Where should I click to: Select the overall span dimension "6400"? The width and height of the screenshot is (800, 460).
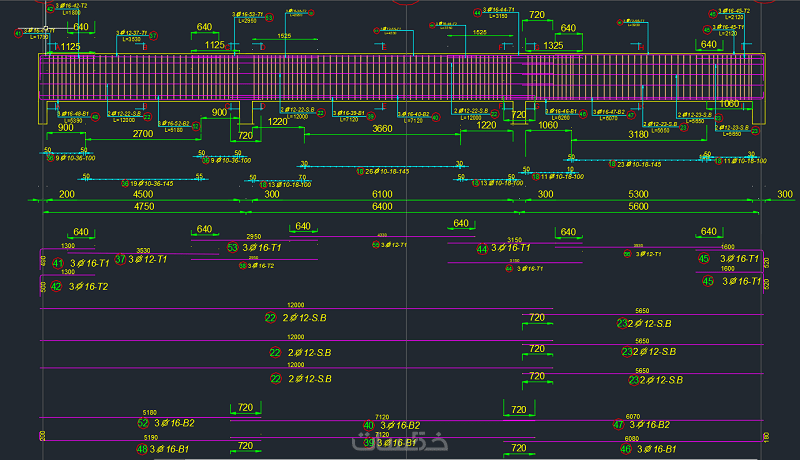coord(382,207)
